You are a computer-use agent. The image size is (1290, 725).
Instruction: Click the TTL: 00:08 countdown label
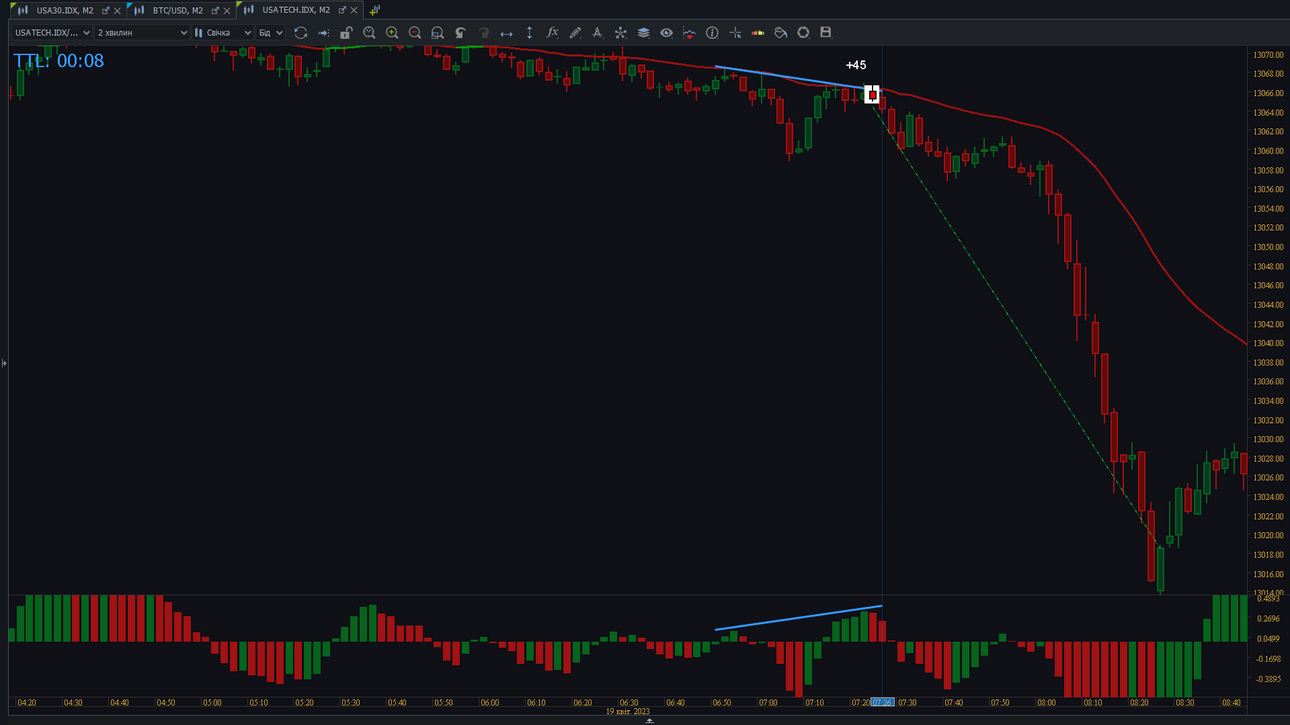[x=59, y=61]
